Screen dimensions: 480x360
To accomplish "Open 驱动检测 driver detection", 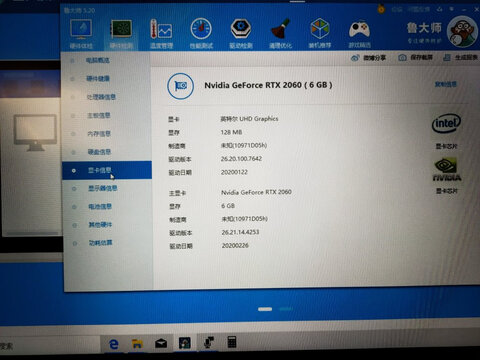I will click(x=241, y=33).
